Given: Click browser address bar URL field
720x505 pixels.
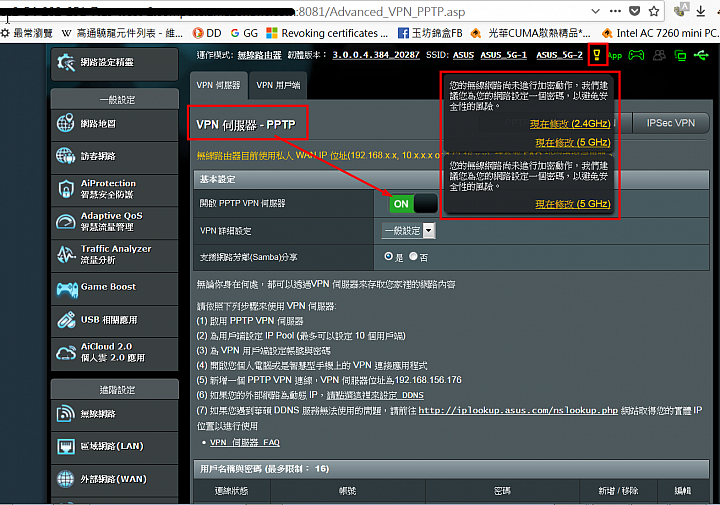Looking at the screenshot, I should point(294,11).
